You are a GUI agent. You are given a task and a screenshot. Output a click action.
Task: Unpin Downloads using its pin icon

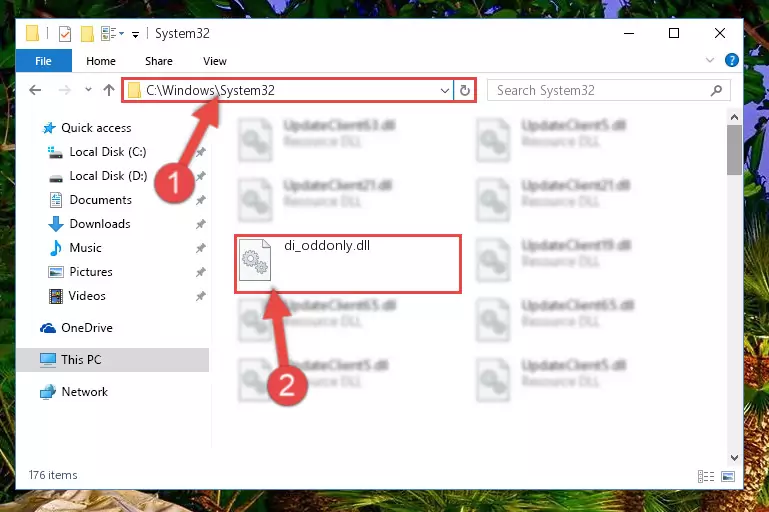click(201, 224)
